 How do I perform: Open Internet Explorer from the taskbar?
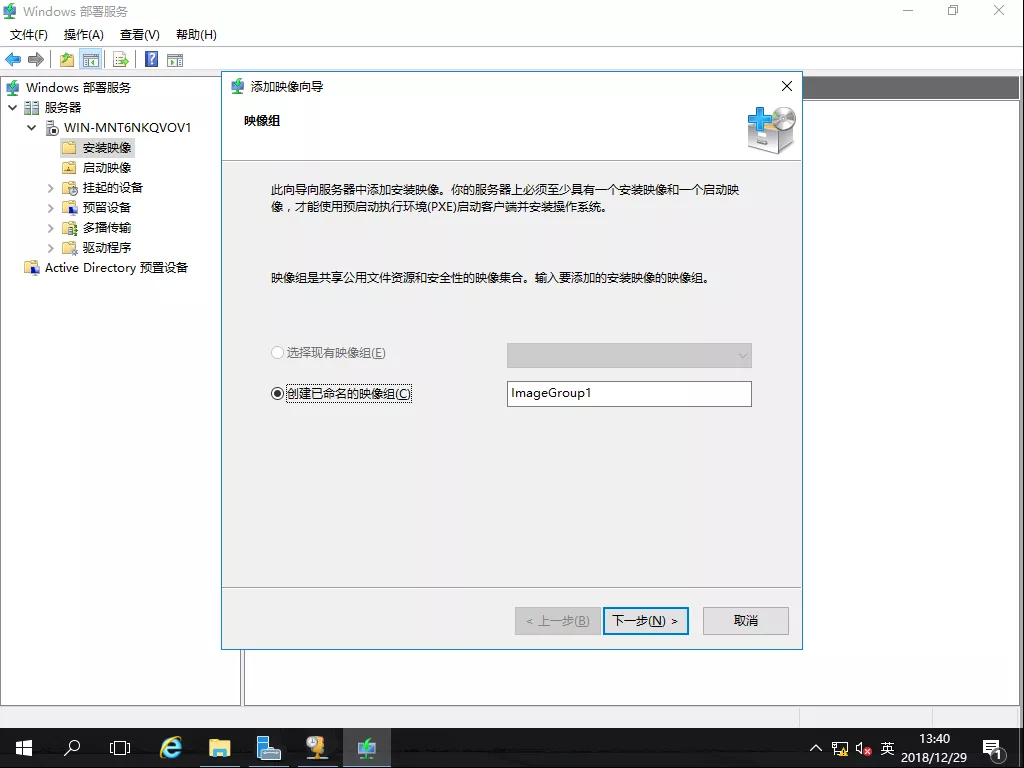pyautogui.click(x=172, y=747)
